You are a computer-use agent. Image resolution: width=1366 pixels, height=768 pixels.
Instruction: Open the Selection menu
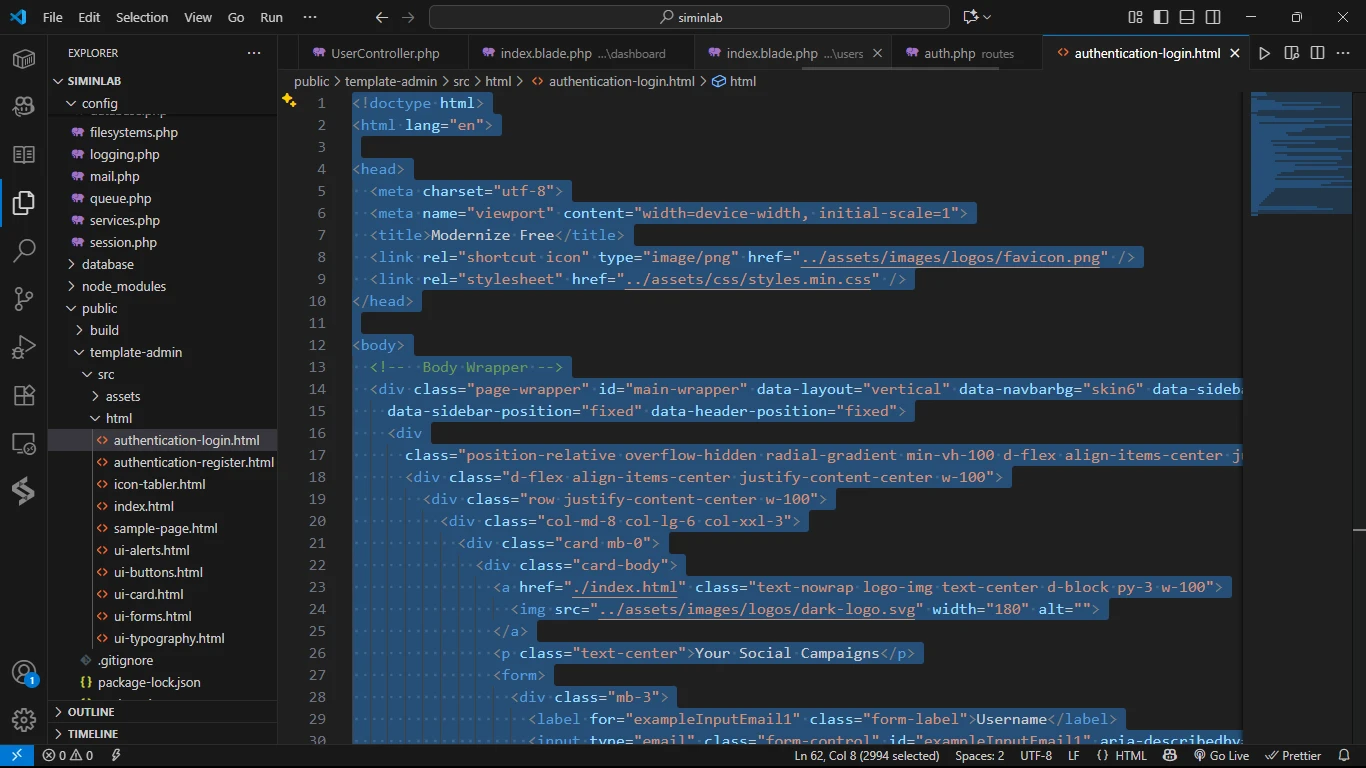pos(142,17)
